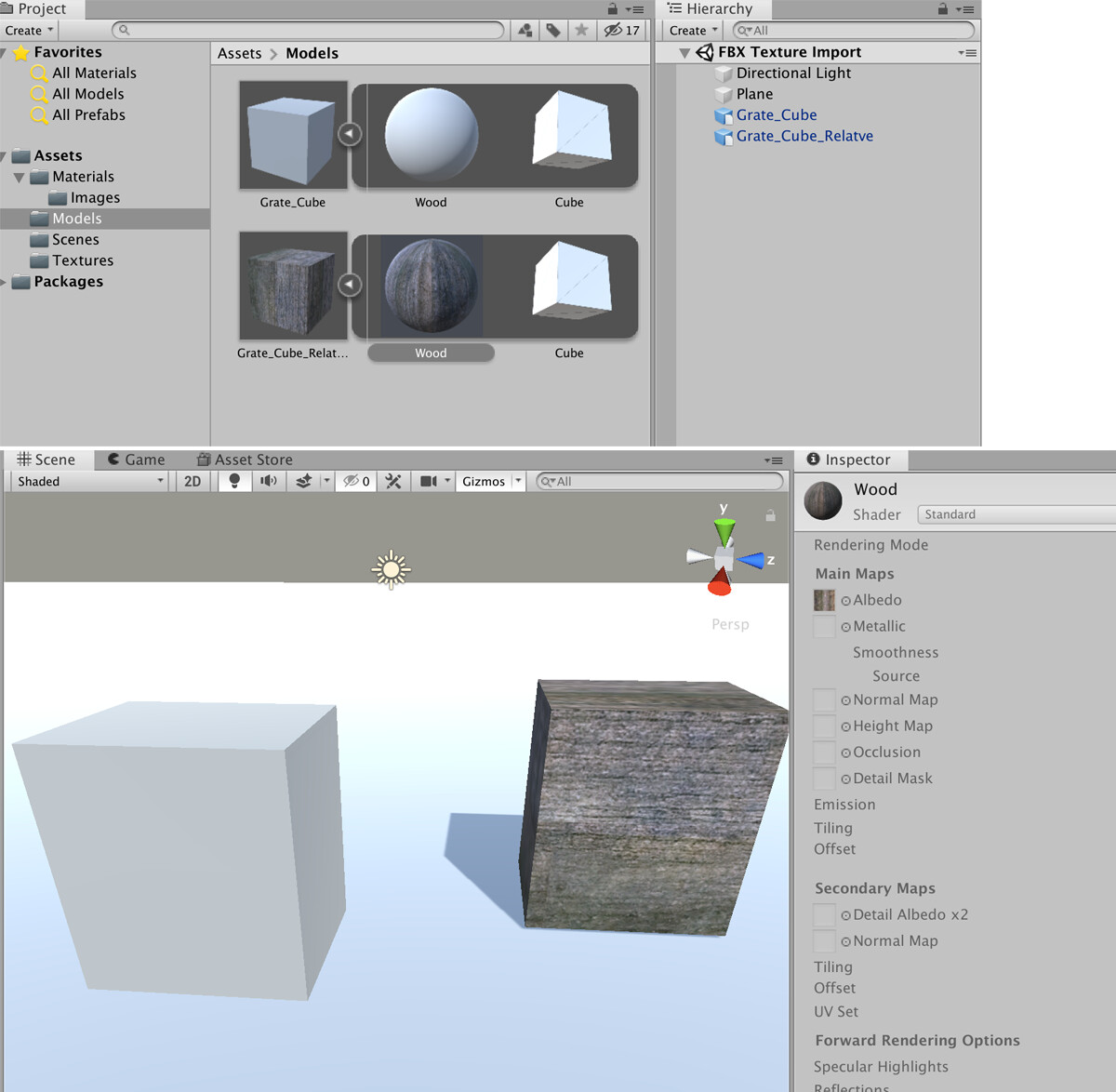Click the component editor tools icon
Image resolution: width=1116 pixels, height=1092 pixels.
393,481
